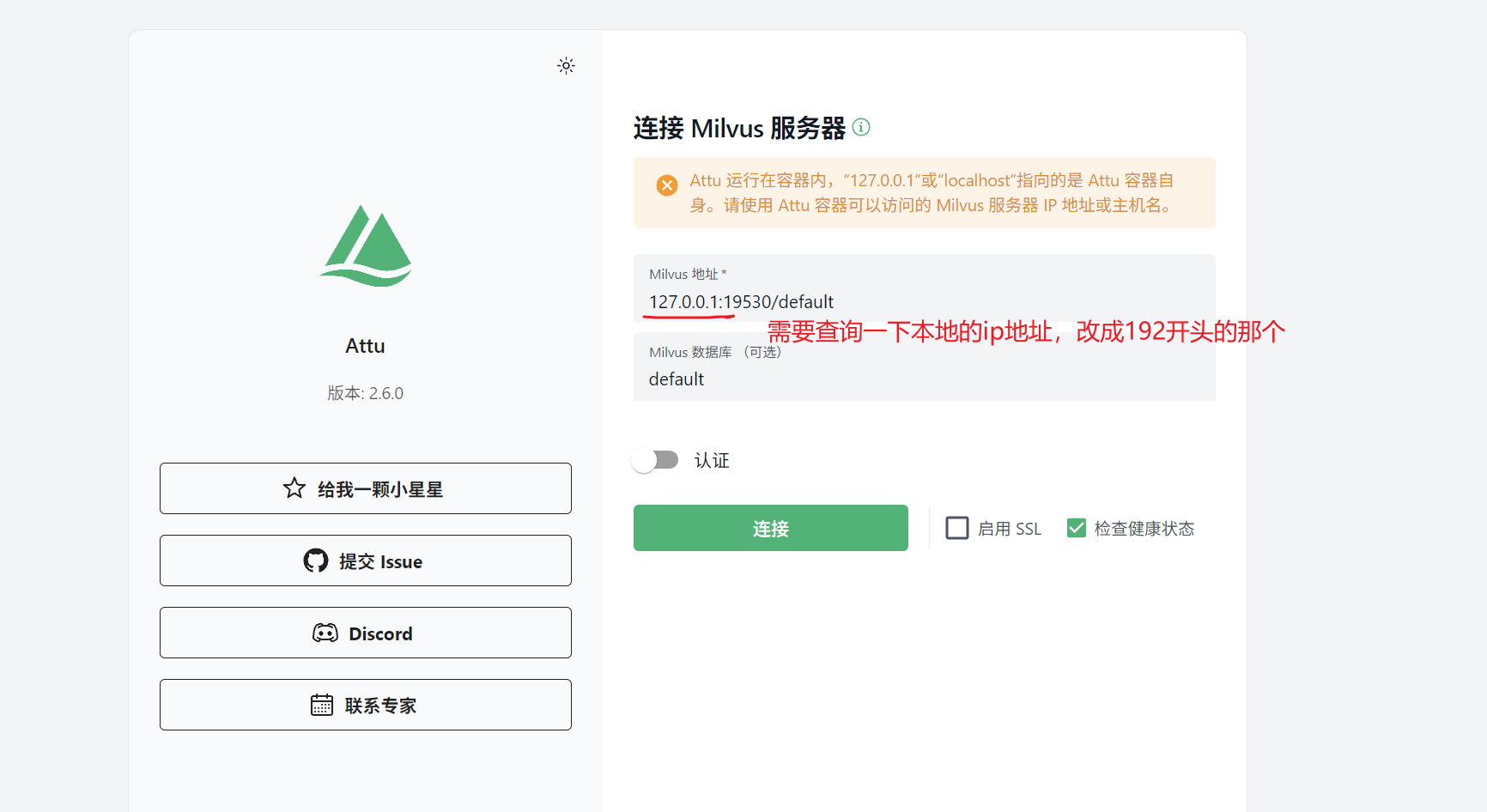This screenshot has height=812, width=1487.
Task: Click the Discord icon
Action: [325, 633]
